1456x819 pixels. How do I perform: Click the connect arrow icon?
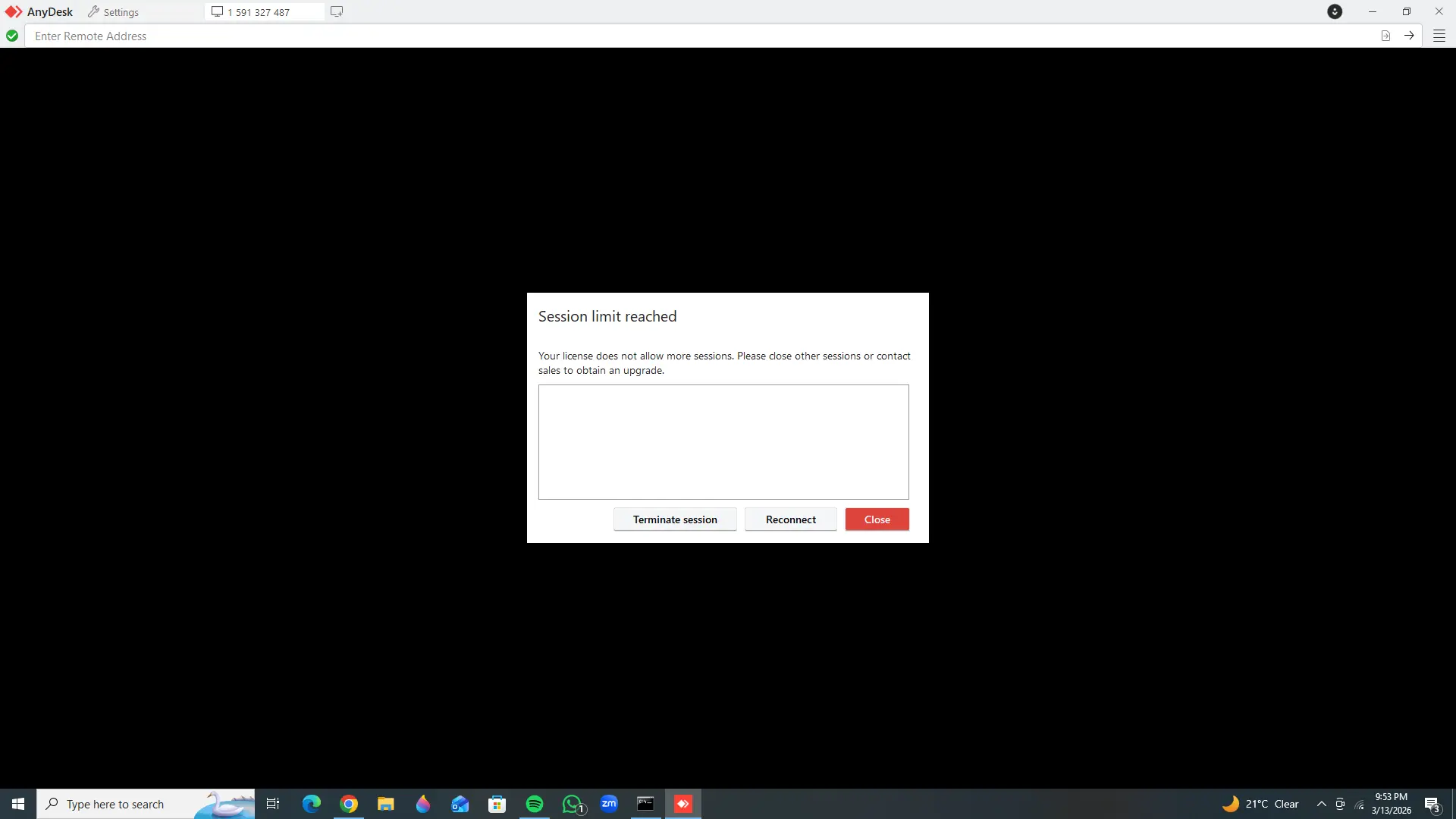(1409, 36)
